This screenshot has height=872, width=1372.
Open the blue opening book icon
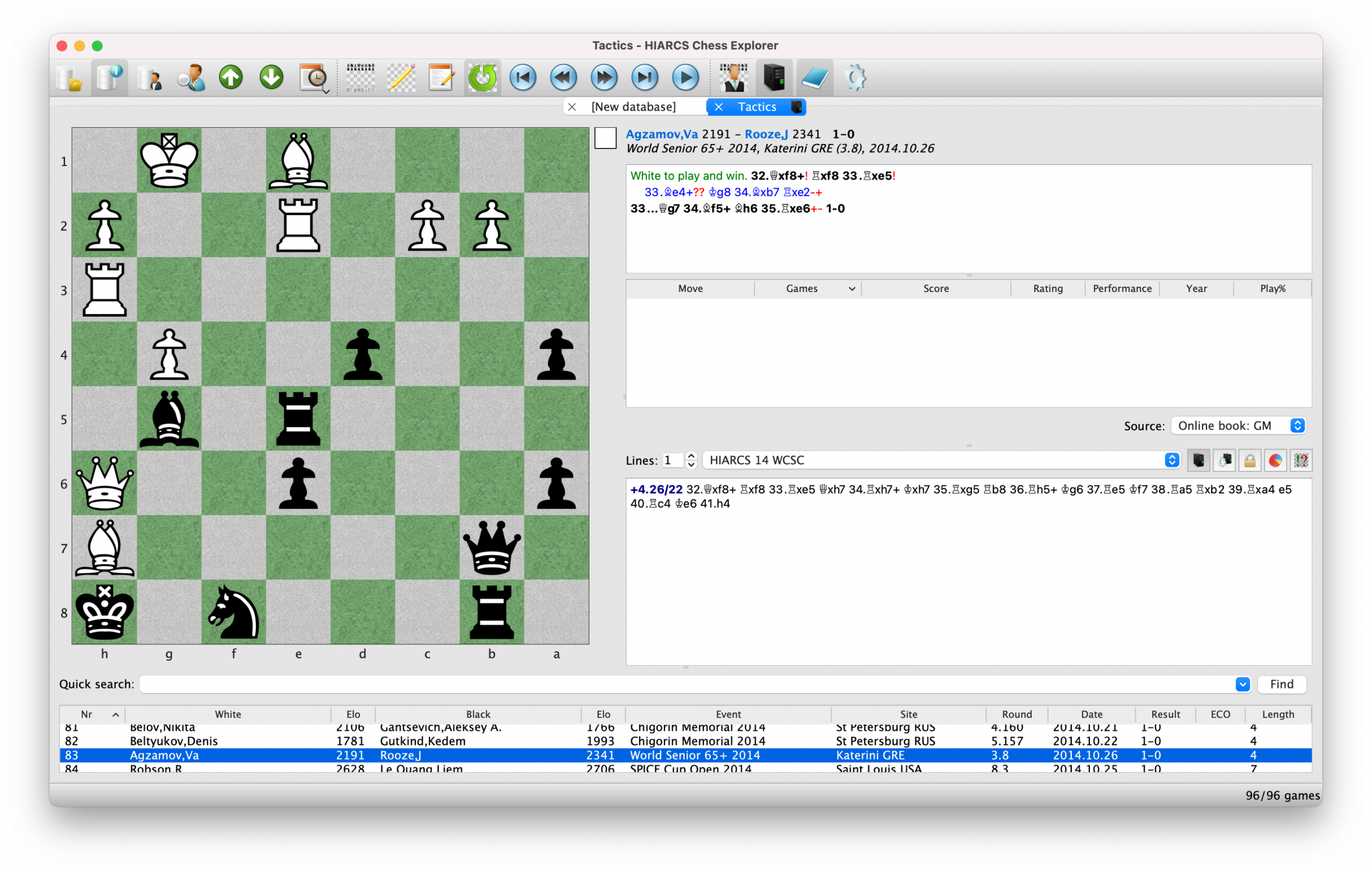tap(815, 77)
